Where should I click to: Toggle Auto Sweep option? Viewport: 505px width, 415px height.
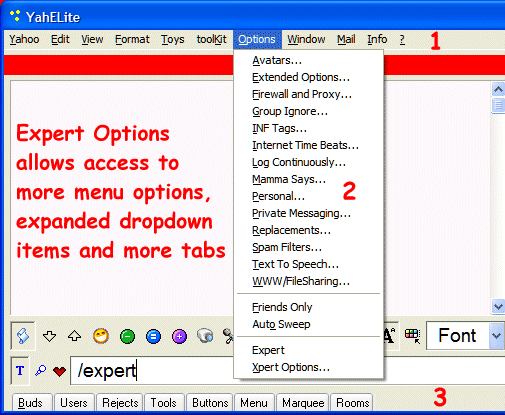pyautogui.click(x=309, y=324)
